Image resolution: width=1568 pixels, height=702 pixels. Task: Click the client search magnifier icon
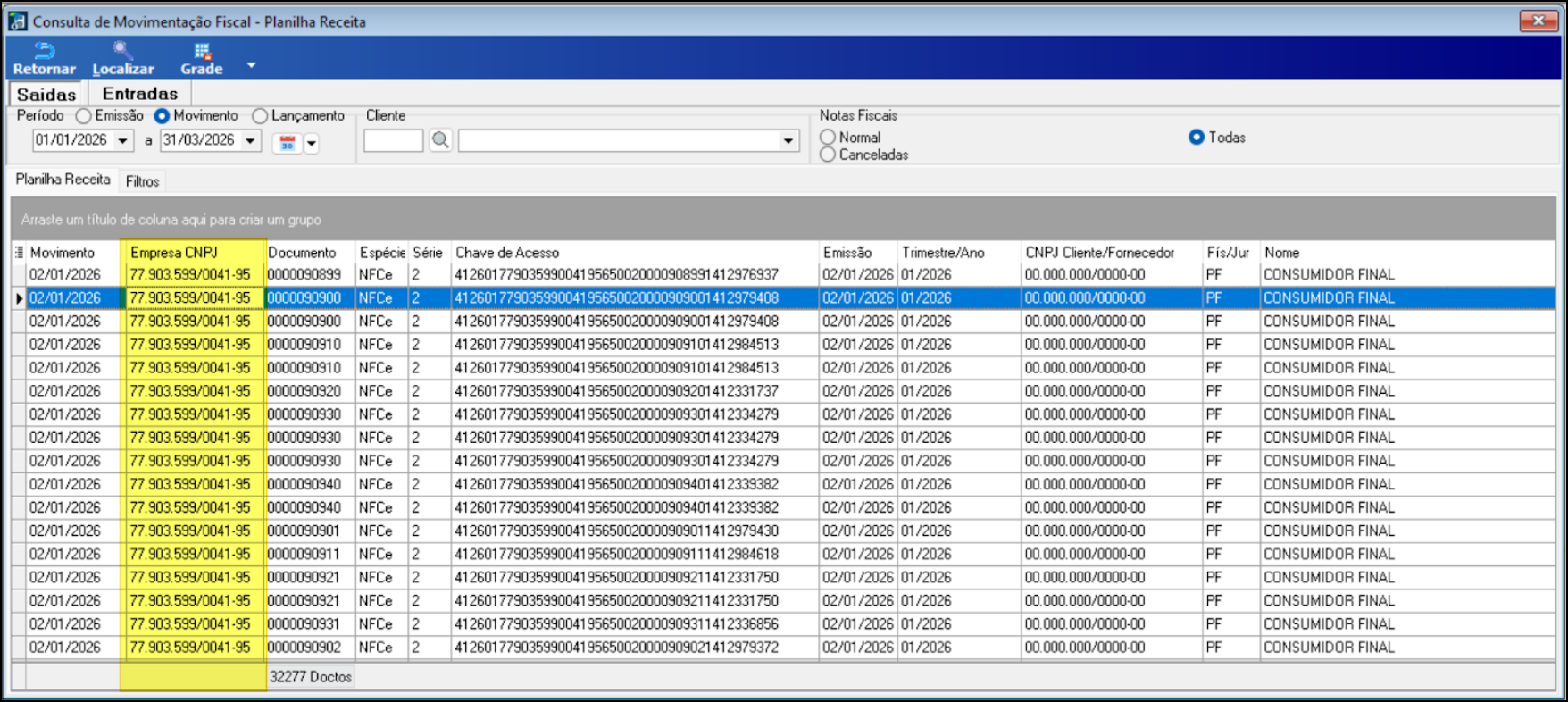pos(440,140)
